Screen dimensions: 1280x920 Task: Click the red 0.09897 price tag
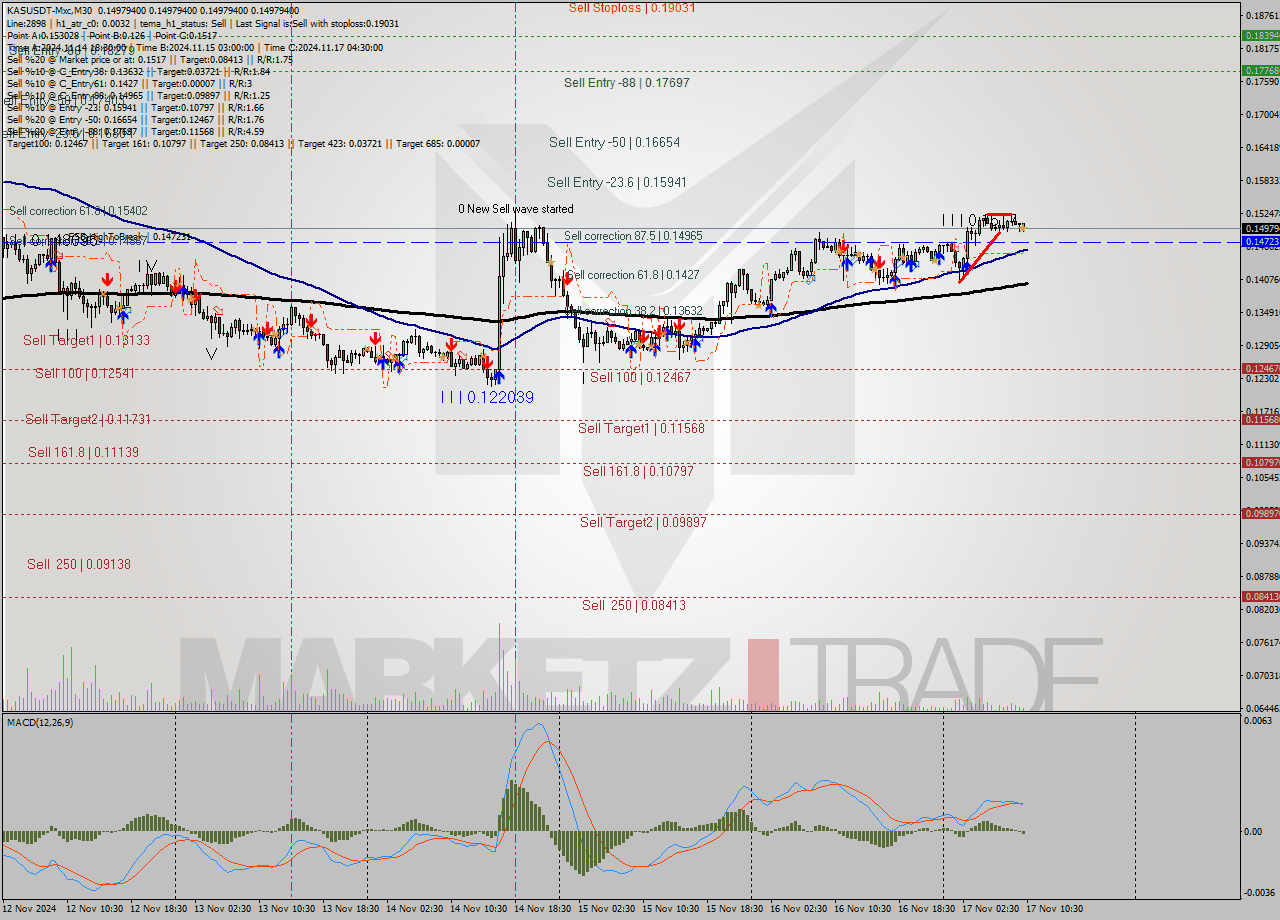pos(1260,513)
